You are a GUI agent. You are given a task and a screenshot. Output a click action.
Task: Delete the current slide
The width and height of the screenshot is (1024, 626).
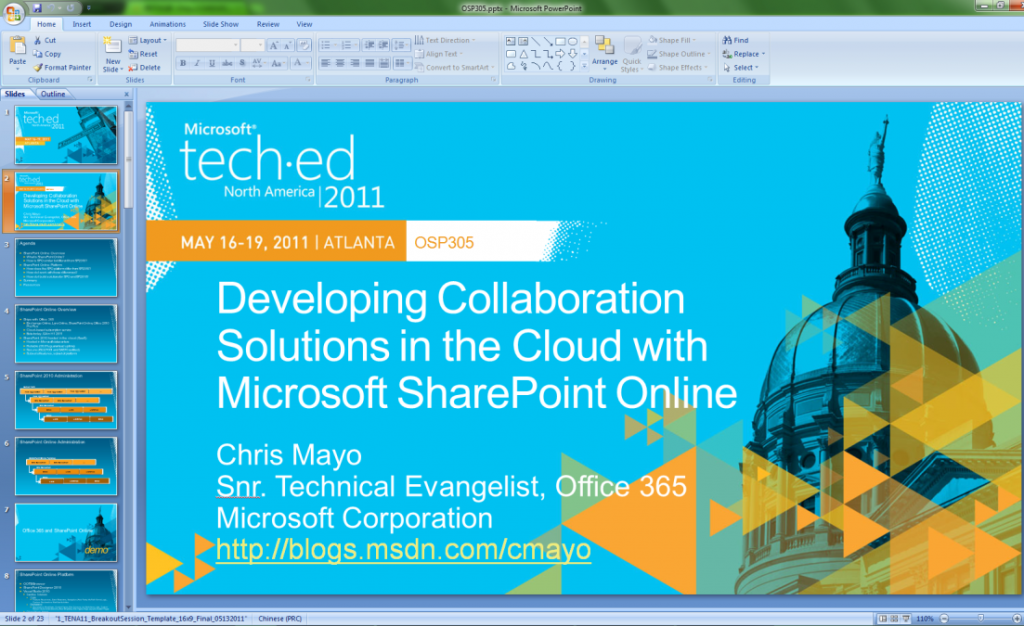tap(144, 67)
